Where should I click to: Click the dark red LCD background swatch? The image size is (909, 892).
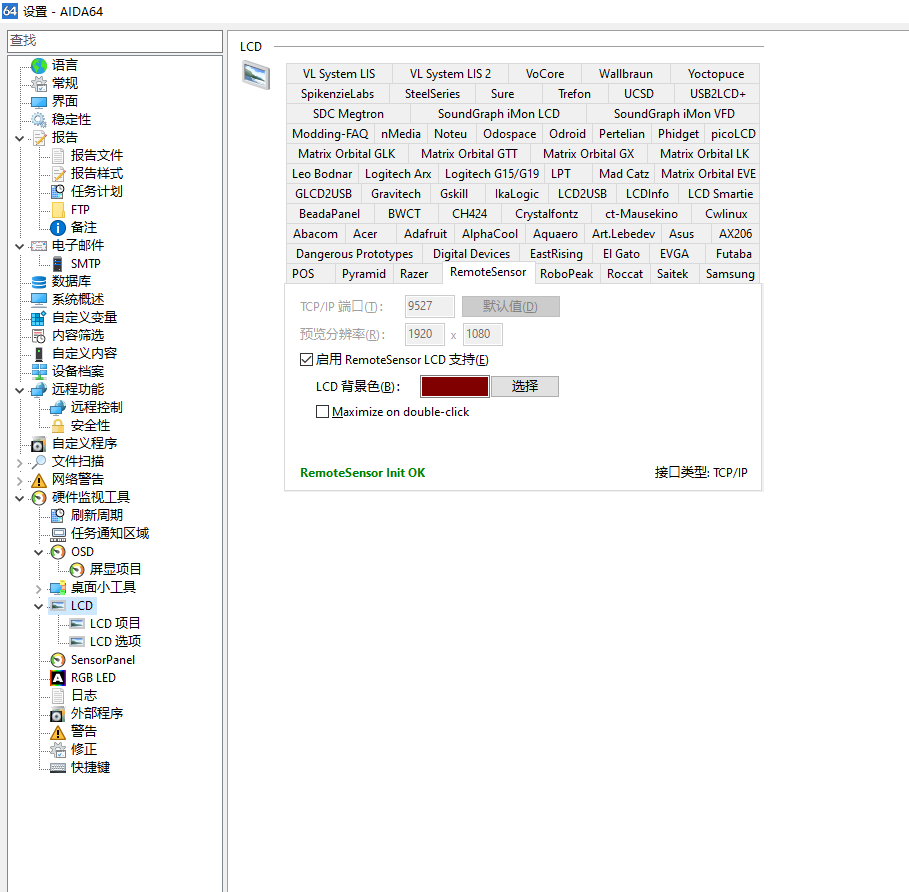pyautogui.click(x=455, y=387)
